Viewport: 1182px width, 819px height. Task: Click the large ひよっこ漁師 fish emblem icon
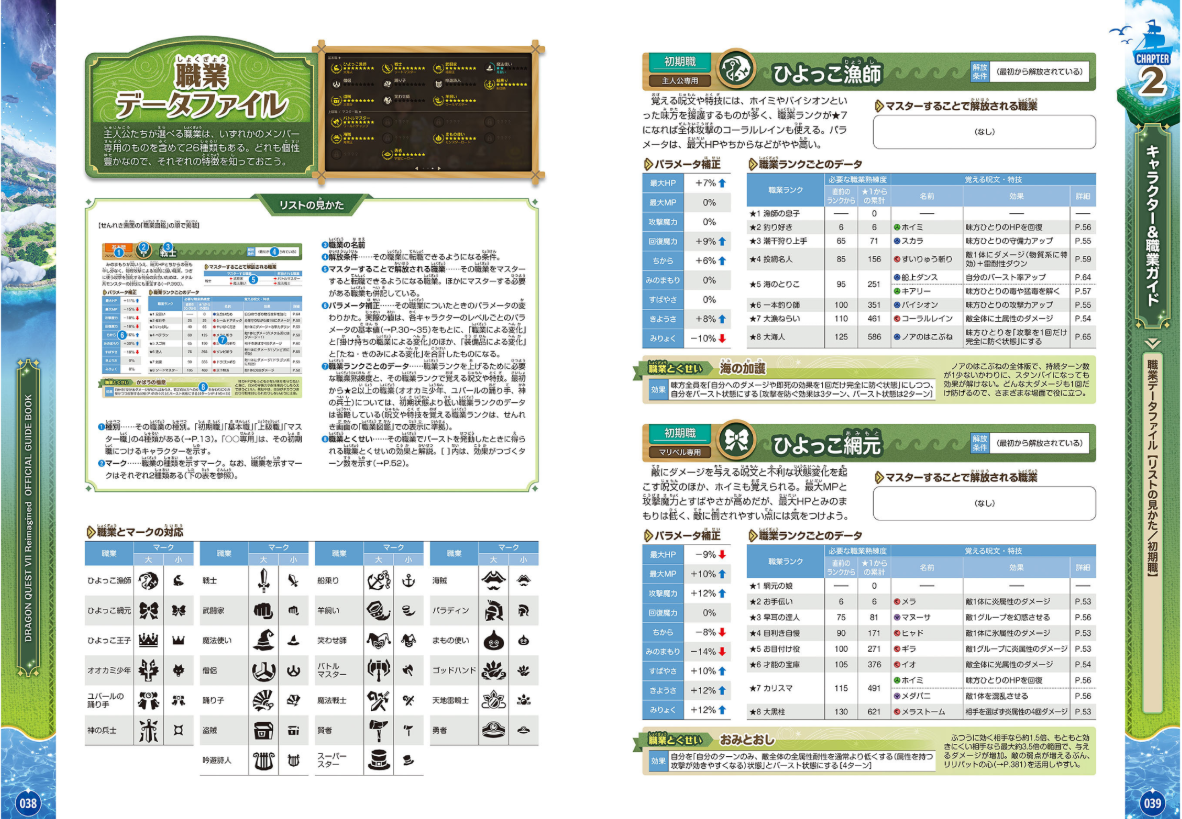(x=736, y=70)
